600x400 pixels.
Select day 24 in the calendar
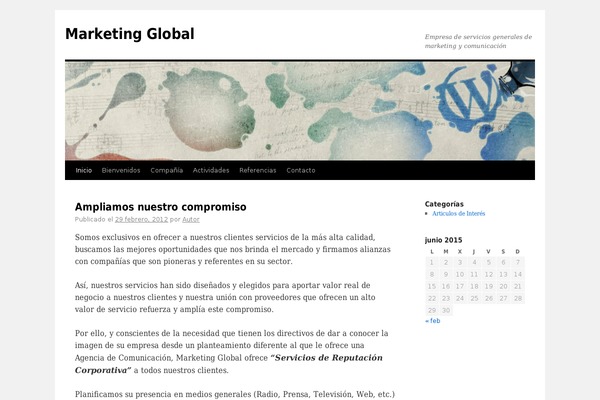(x=460, y=298)
